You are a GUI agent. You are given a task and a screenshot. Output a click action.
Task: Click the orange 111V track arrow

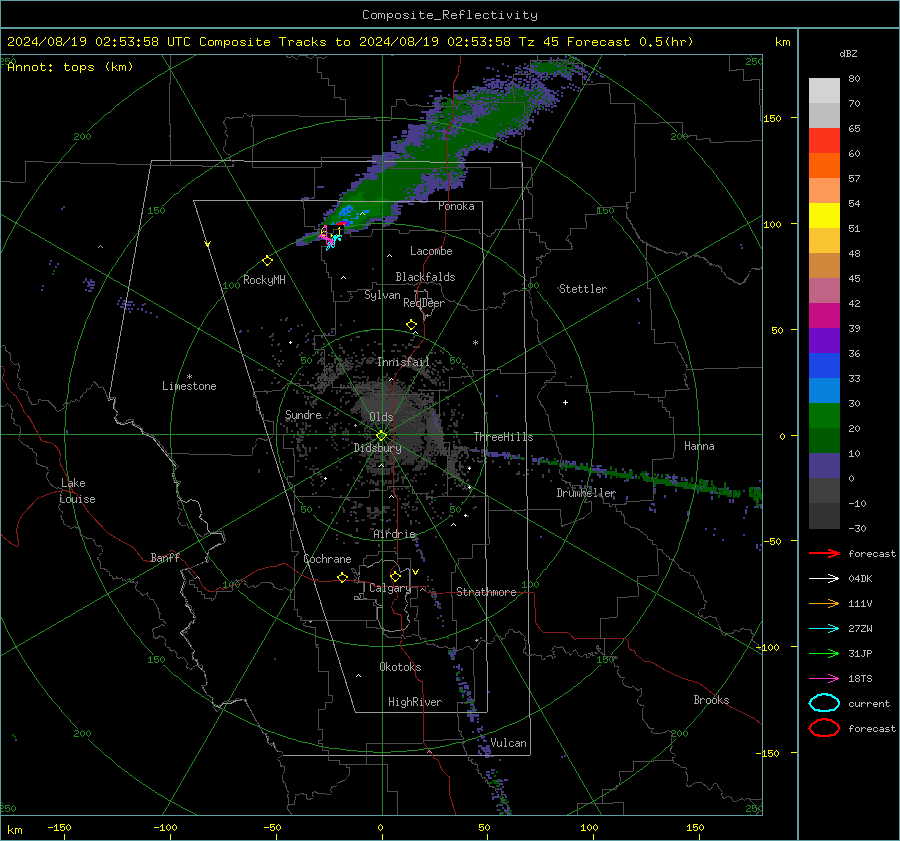pos(824,603)
